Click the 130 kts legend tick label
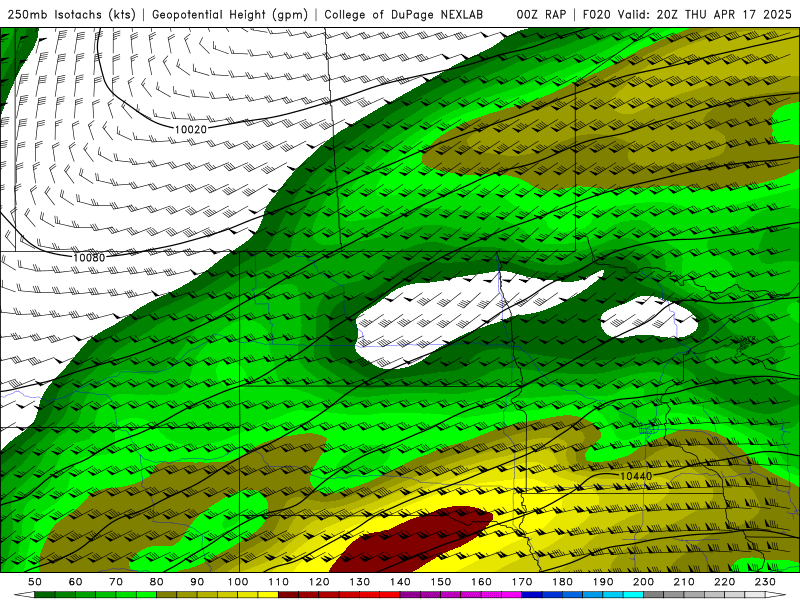Viewport: 800px width, 600px height. (x=360, y=582)
